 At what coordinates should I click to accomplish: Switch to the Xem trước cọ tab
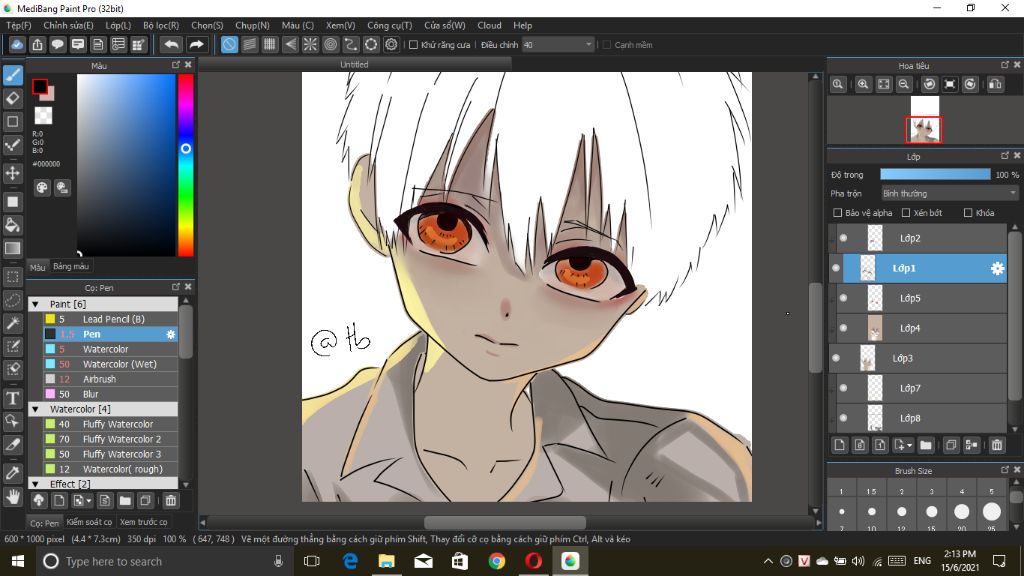click(144, 522)
